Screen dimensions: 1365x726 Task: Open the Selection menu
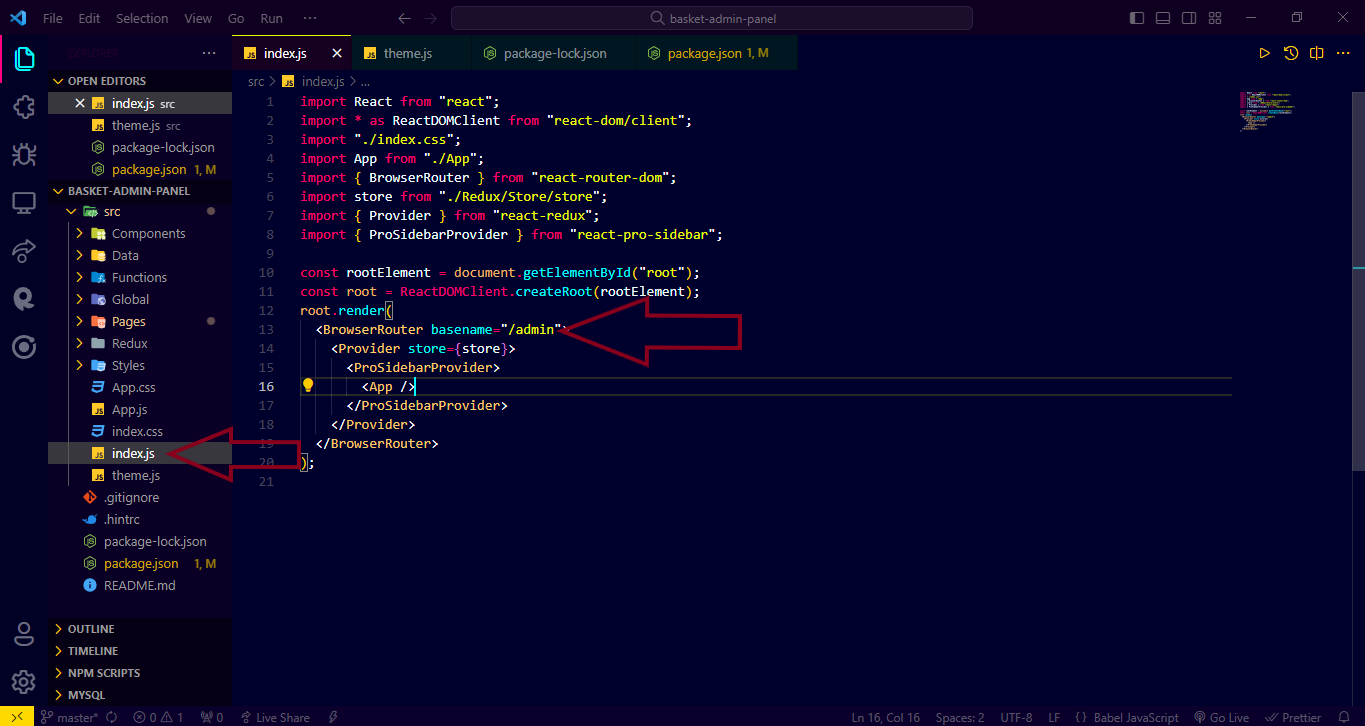(x=142, y=18)
